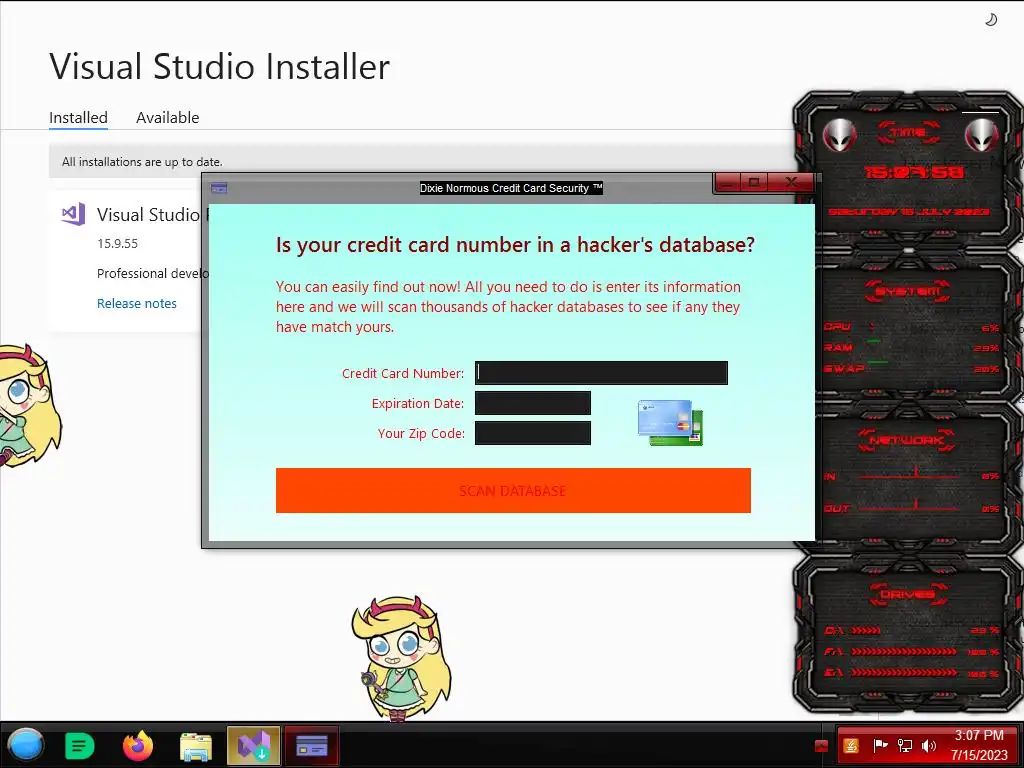The height and width of the screenshot is (768, 1024).
Task: Click the Visual Studio Installer heading
Action: click(219, 66)
